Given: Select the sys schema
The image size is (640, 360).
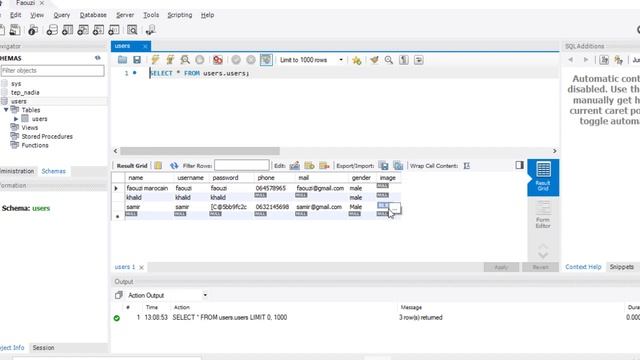Looking at the screenshot, I should (x=16, y=84).
